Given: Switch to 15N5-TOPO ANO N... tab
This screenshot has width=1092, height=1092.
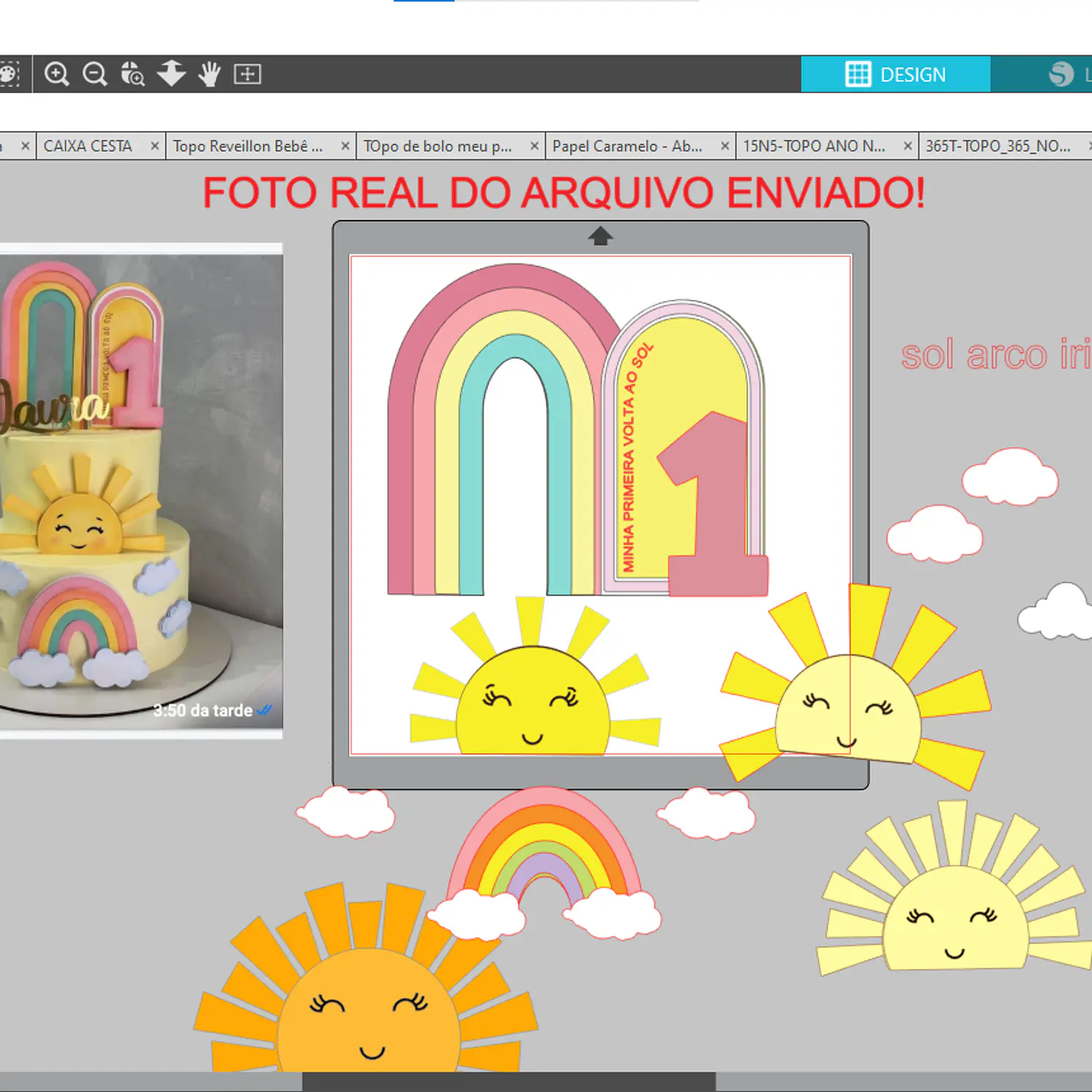Looking at the screenshot, I should (x=814, y=146).
